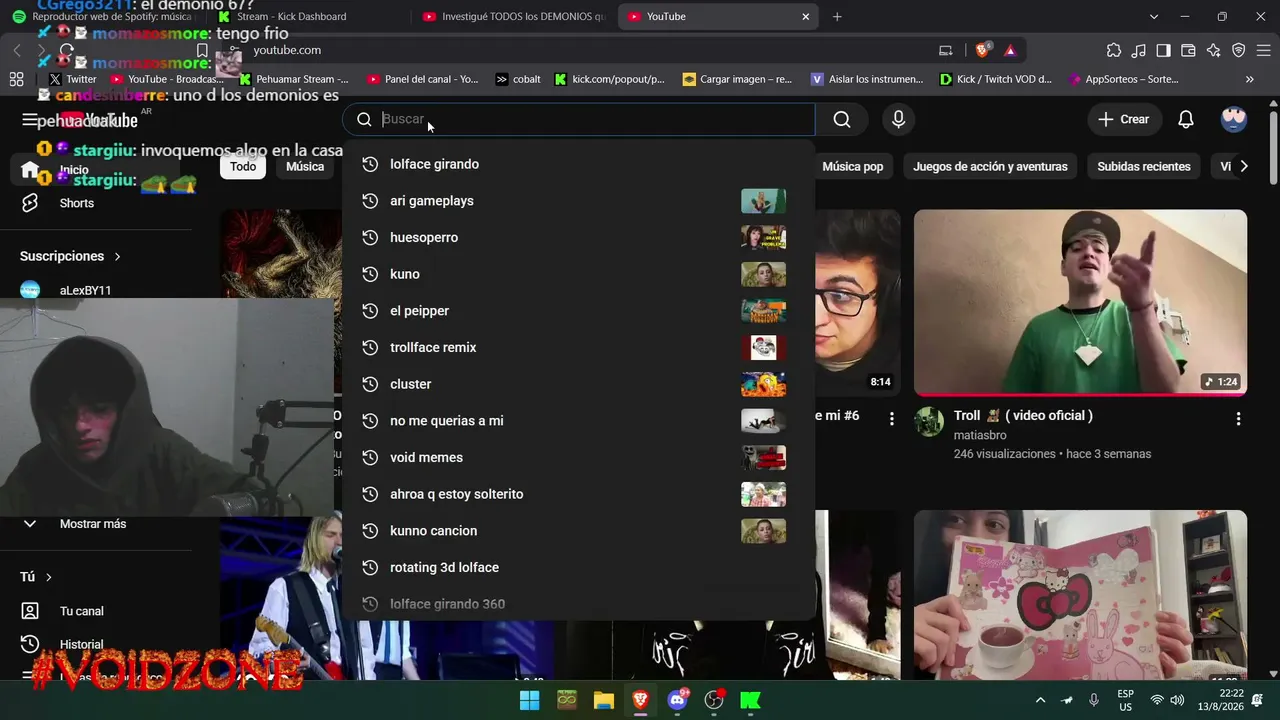Open the apps grid icon in bookmarks bar
Screen dimensions: 1280x720
coord(16,79)
